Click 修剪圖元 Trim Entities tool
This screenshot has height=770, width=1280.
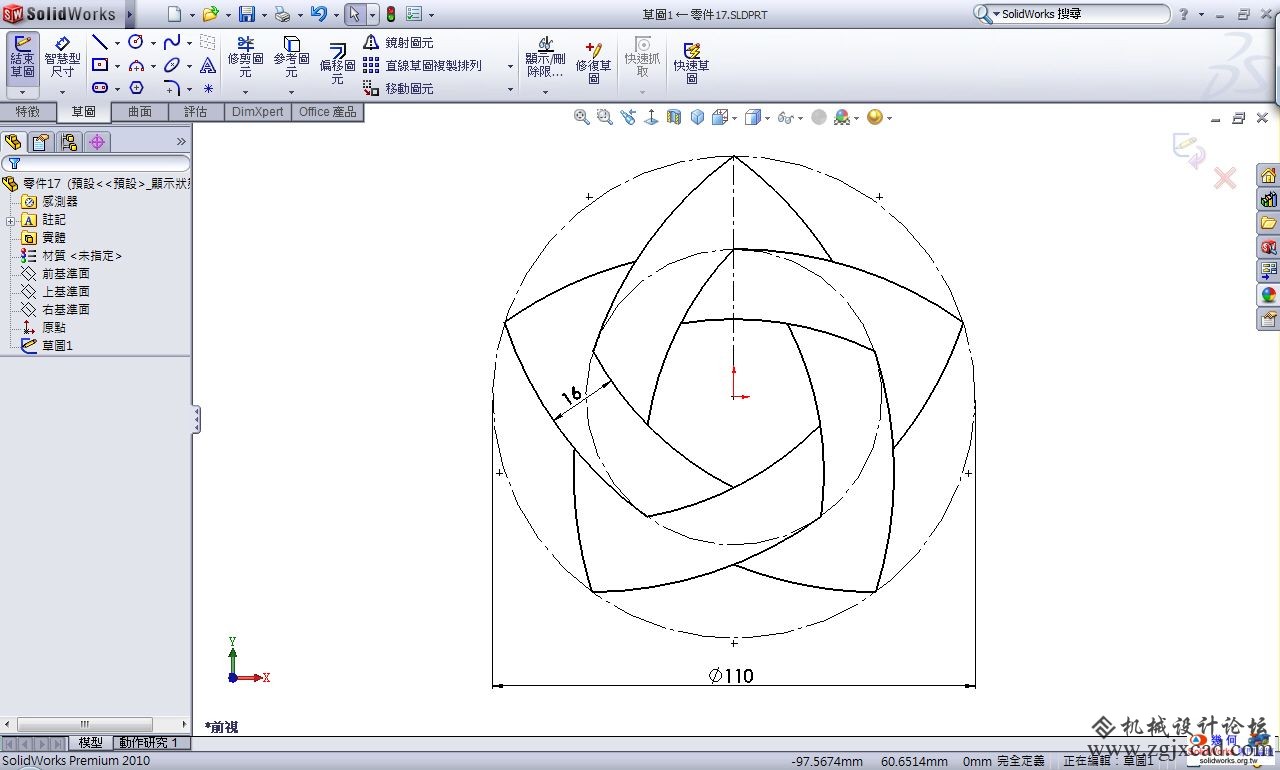click(x=245, y=57)
